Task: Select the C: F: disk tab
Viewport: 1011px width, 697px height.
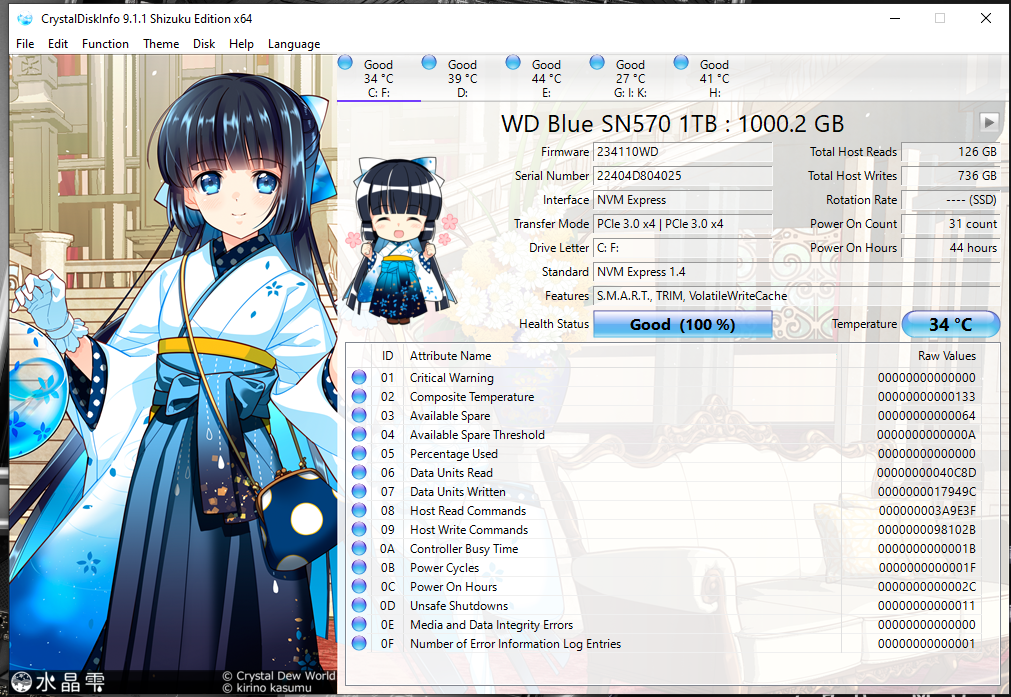Action: point(378,78)
